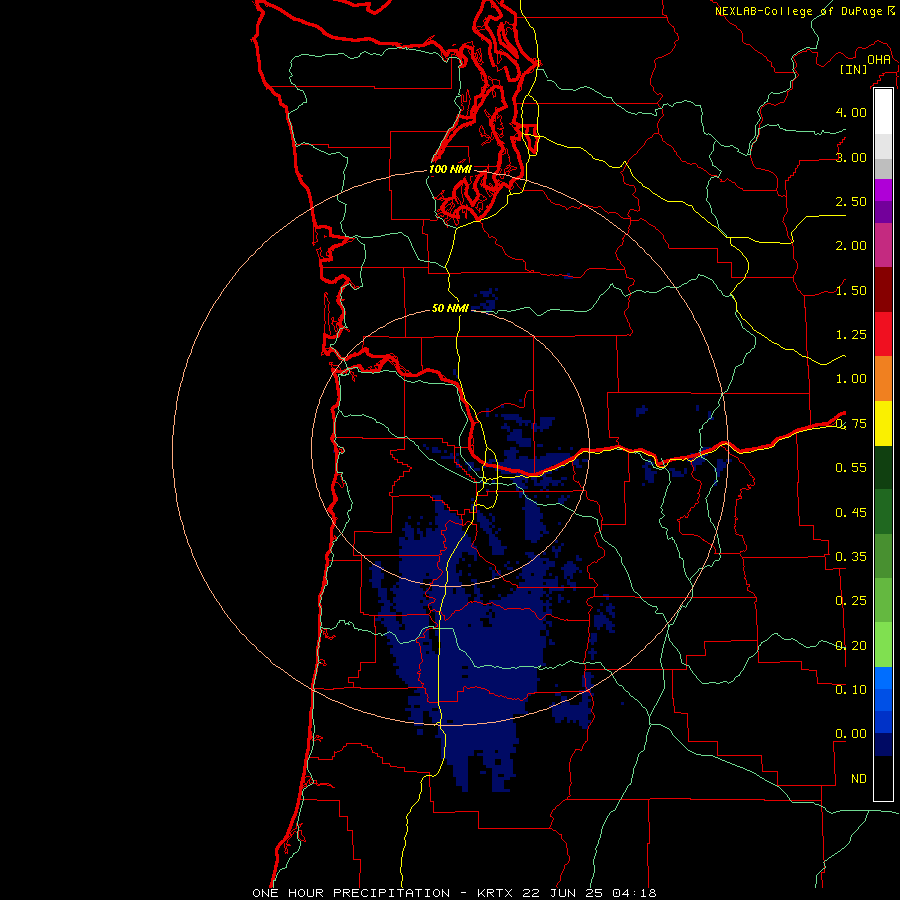
Task: Click the '4.00' legend value
Action: pyautogui.click(x=851, y=112)
